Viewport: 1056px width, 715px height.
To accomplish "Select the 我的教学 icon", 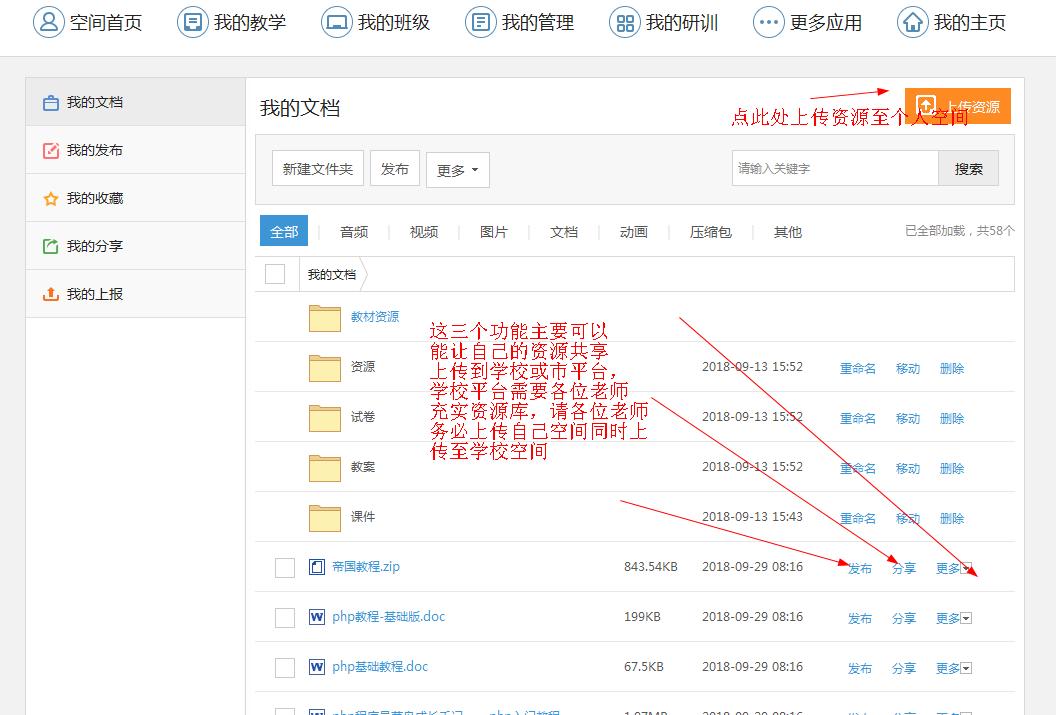I will pos(190,21).
